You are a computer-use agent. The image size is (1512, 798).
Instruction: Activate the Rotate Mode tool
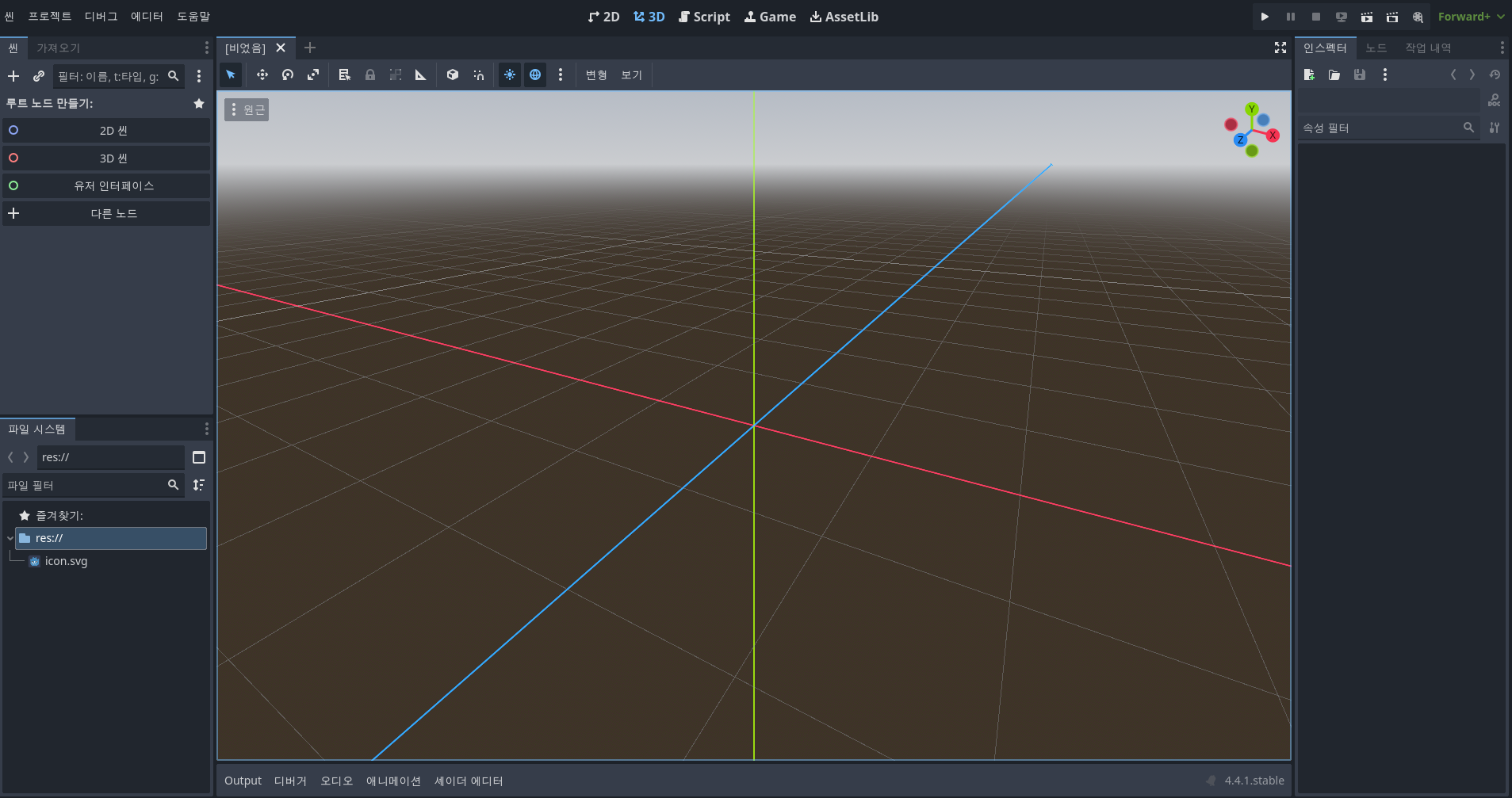(x=288, y=74)
